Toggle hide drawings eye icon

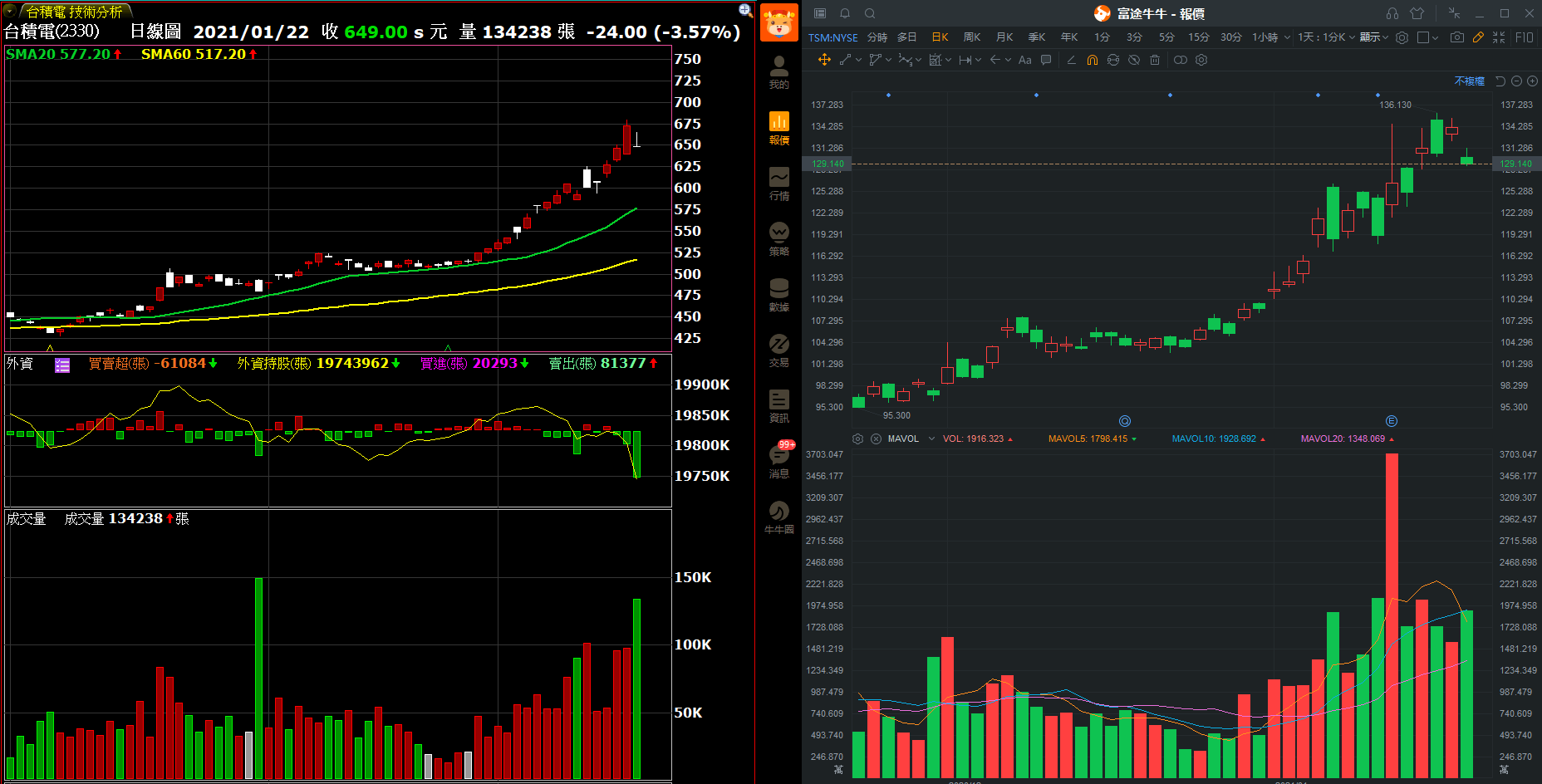tap(1134, 60)
